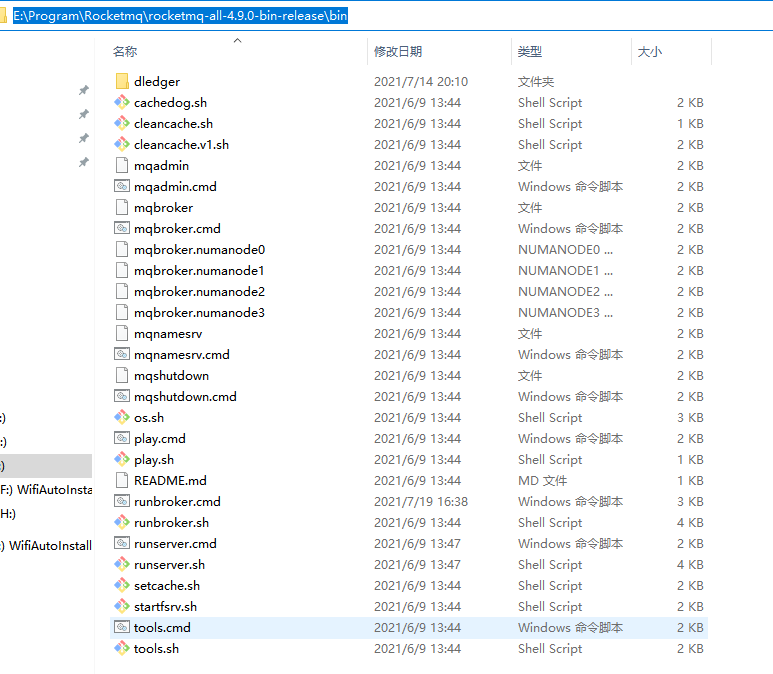The image size is (773, 674).
Task: Click the mqnamesrv blank file icon
Action: pyautogui.click(x=122, y=333)
